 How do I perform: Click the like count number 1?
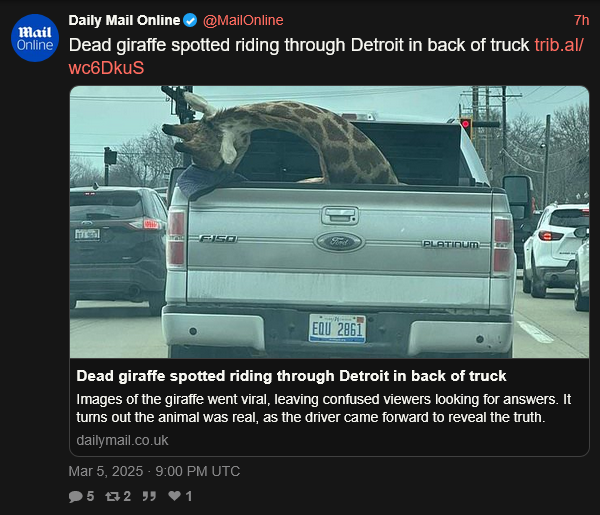click(188, 496)
